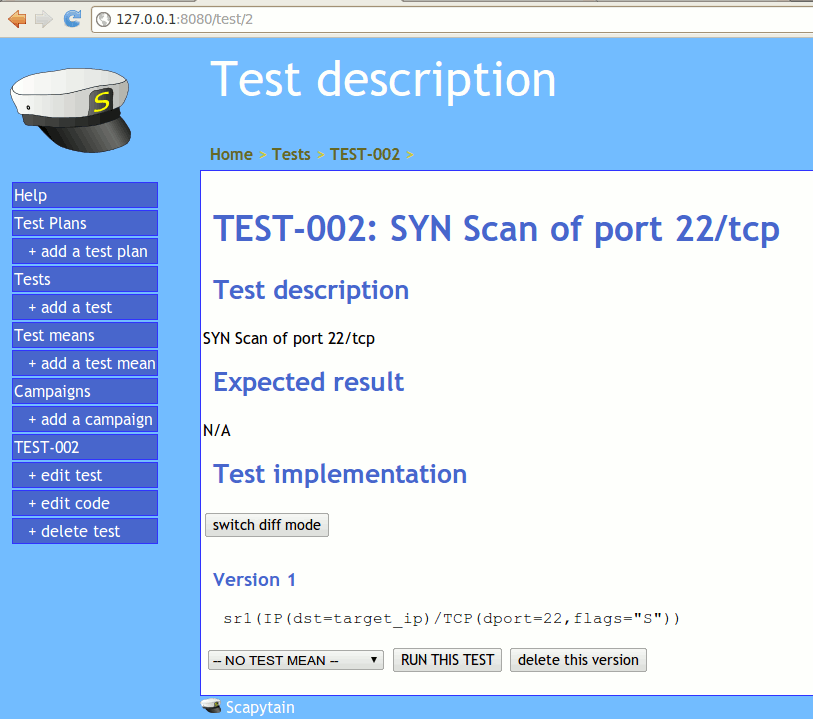
Task: Open Campaigns sidebar item
Action: 85,391
